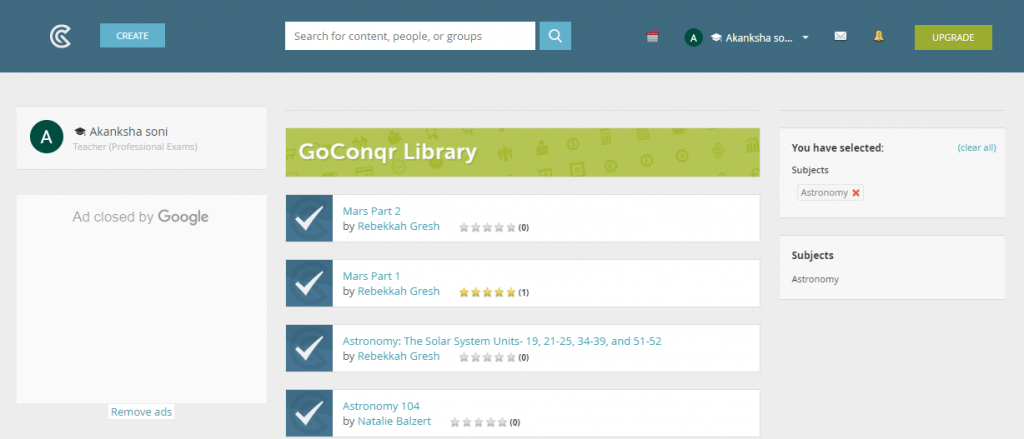1024x439 pixels.
Task: Click checkmark thumbnail for Astronomy 104
Action: [x=310, y=412]
